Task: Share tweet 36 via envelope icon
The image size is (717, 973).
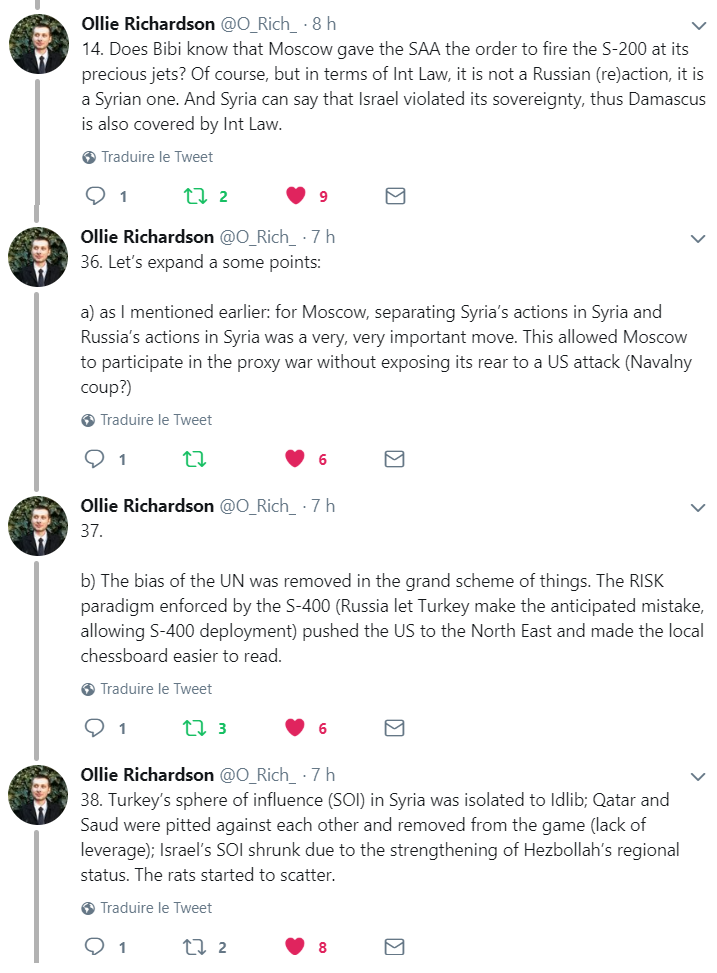Action: [x=395, y=459]
